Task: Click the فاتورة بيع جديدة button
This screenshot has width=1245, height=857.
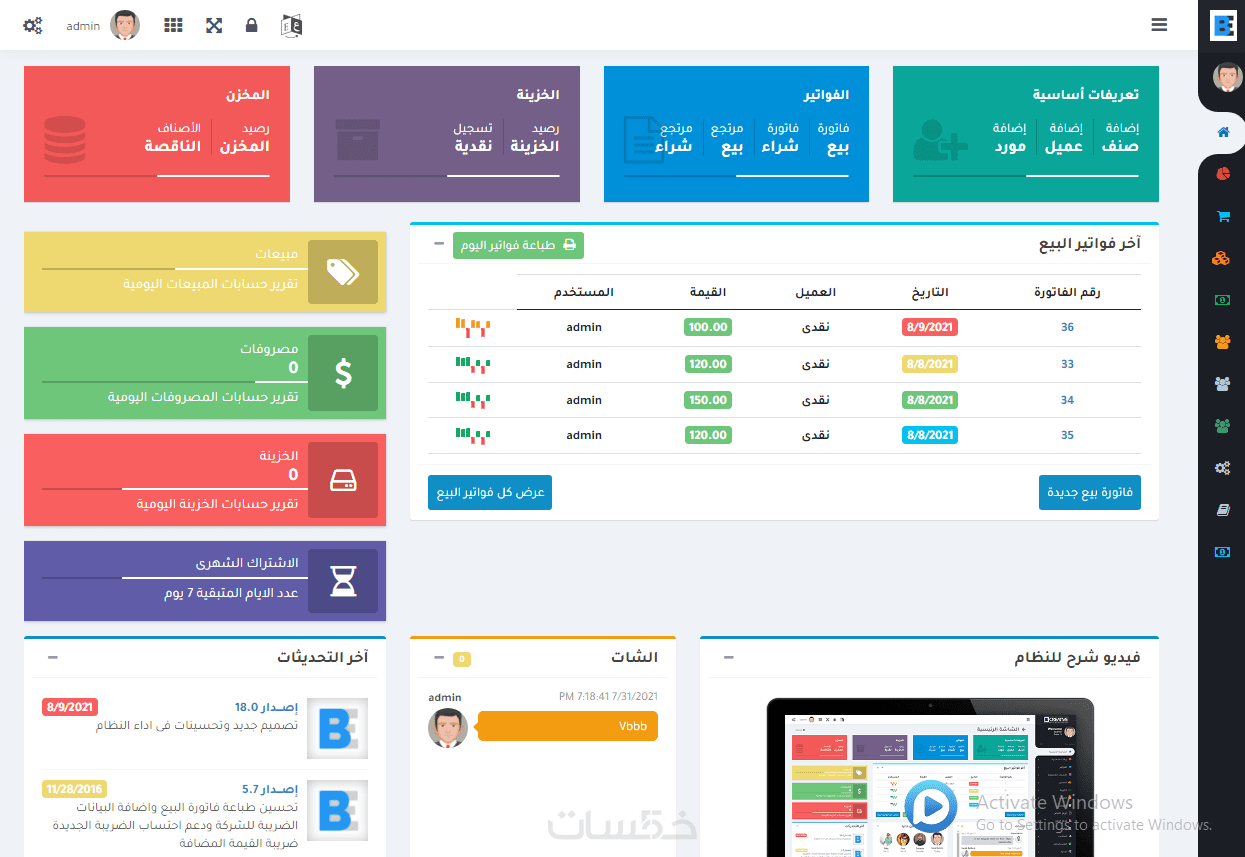Action: click(1090, 492)
